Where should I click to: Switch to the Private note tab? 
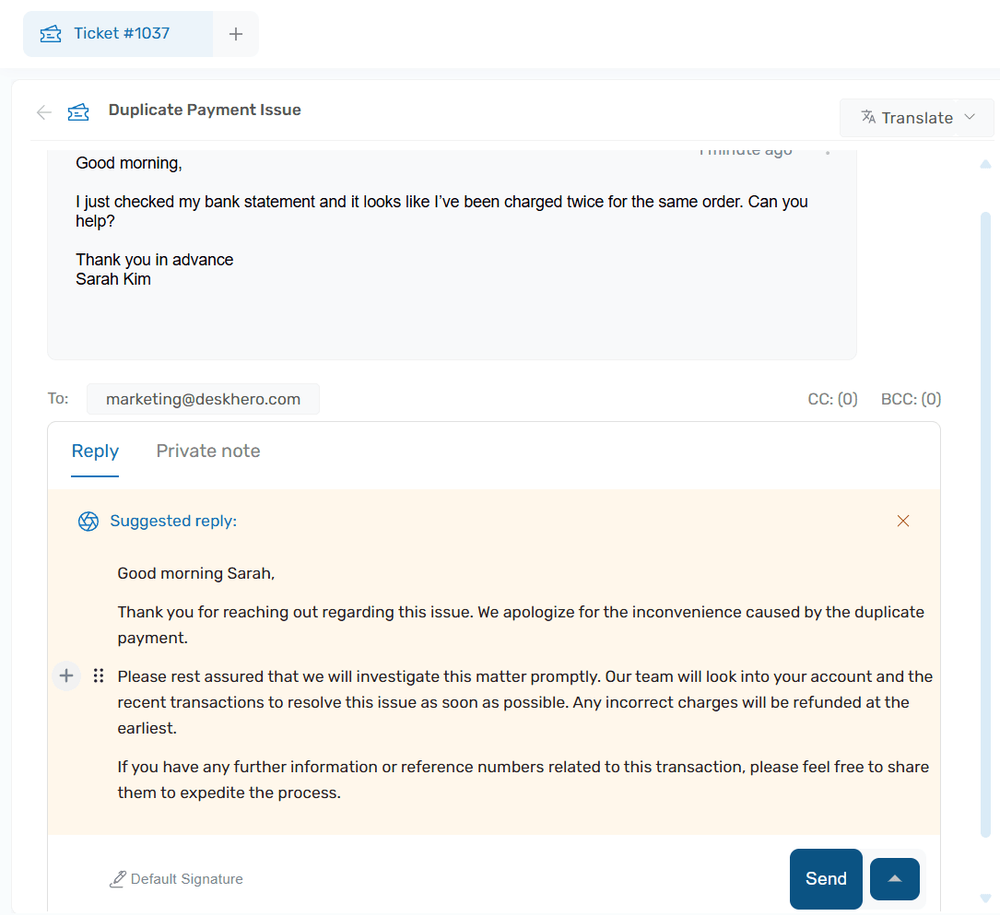click(208, 451)
